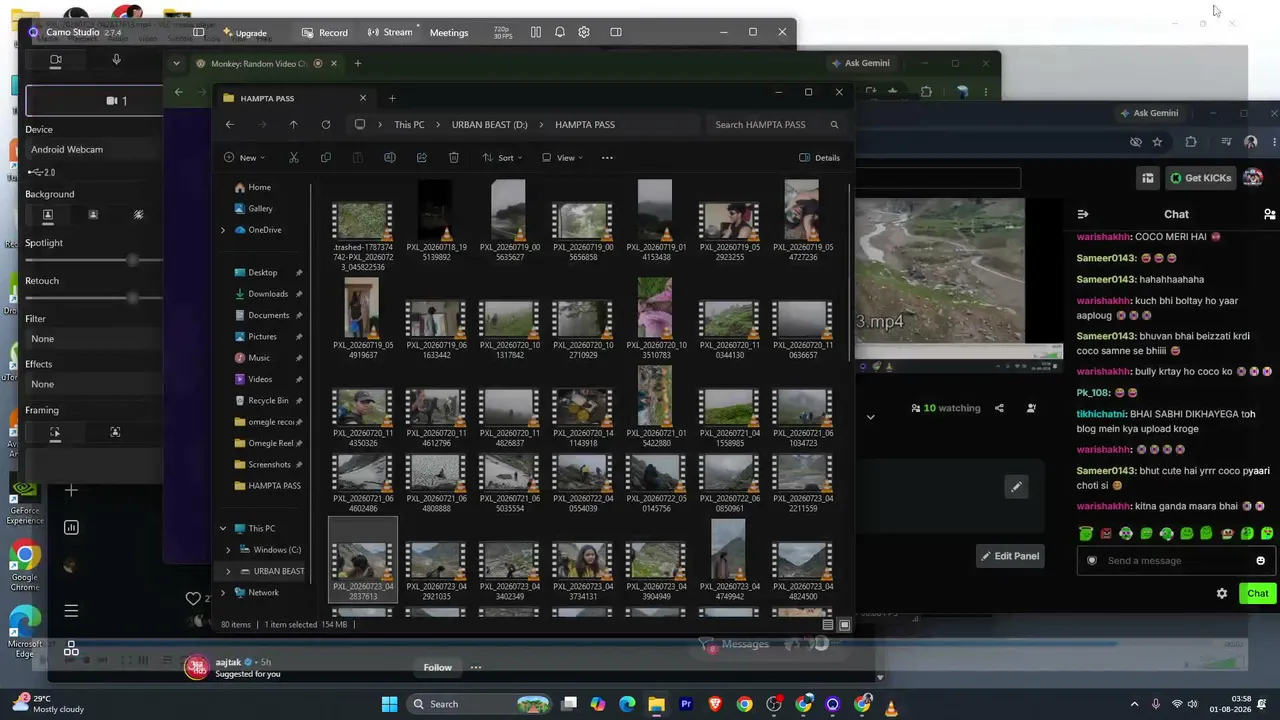The image size is (1280, 720).
Task: Click Get KICKs button
Action: click(1200, 178)
